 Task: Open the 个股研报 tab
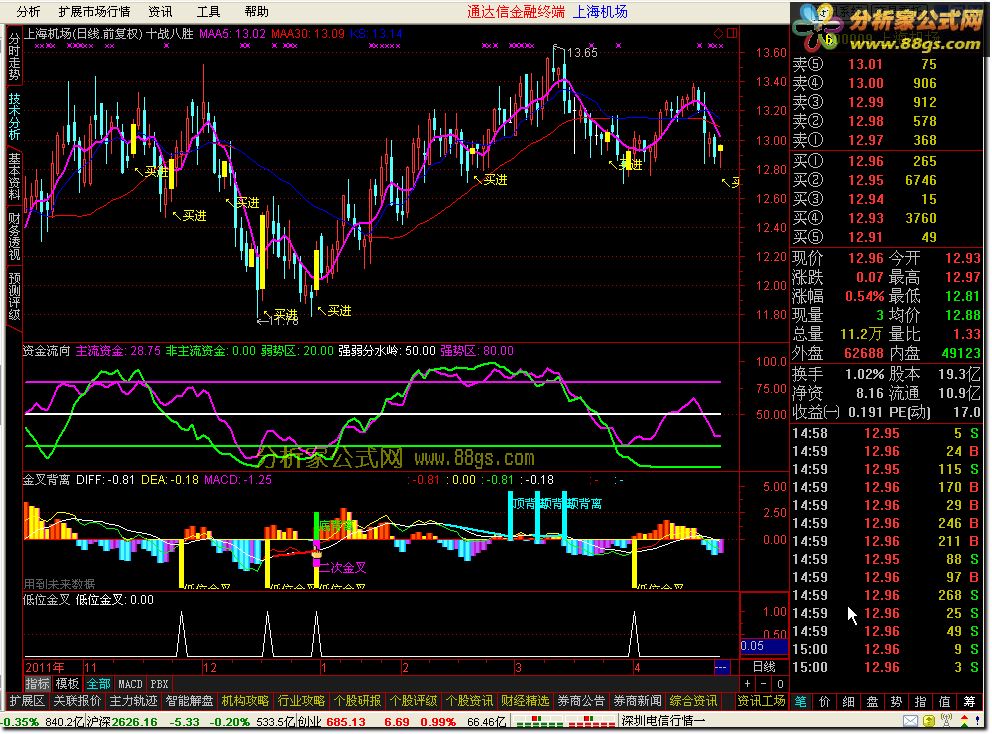(x=357, y=701)
